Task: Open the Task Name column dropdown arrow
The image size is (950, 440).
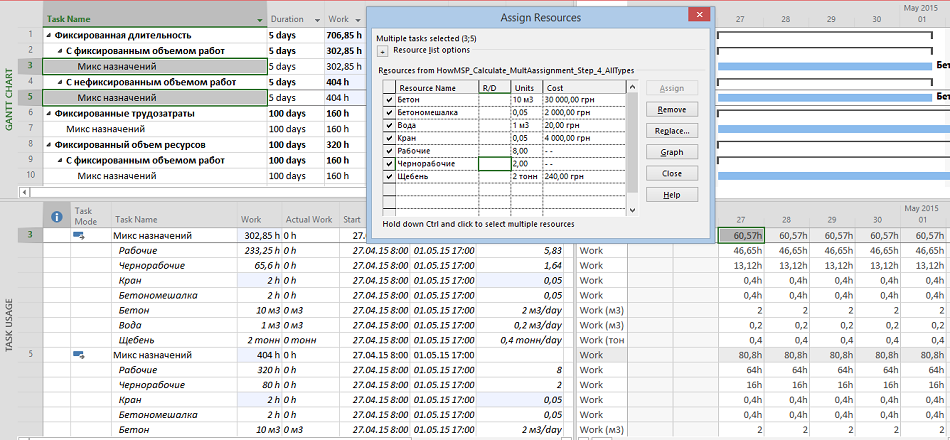Action: tap(260, 19)
